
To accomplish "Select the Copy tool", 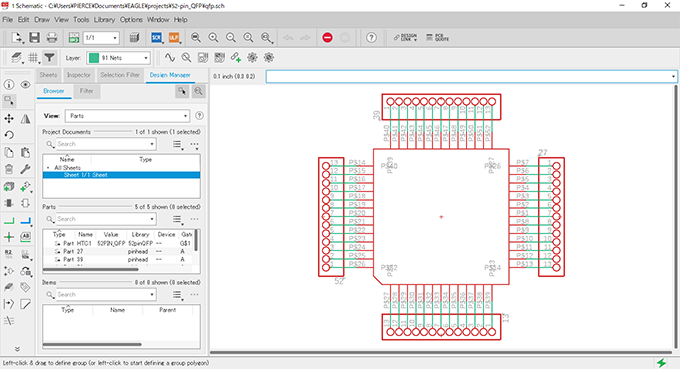I will tap(9, 152).
